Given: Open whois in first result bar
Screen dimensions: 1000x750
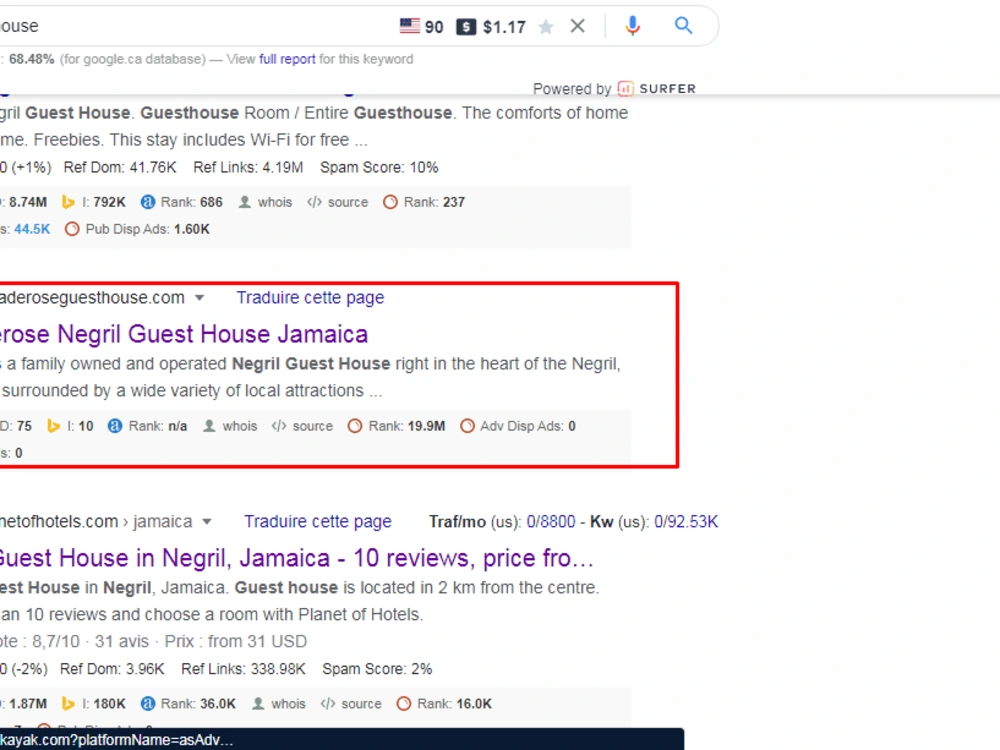Looking at the screenshot, I should (265, 202).
